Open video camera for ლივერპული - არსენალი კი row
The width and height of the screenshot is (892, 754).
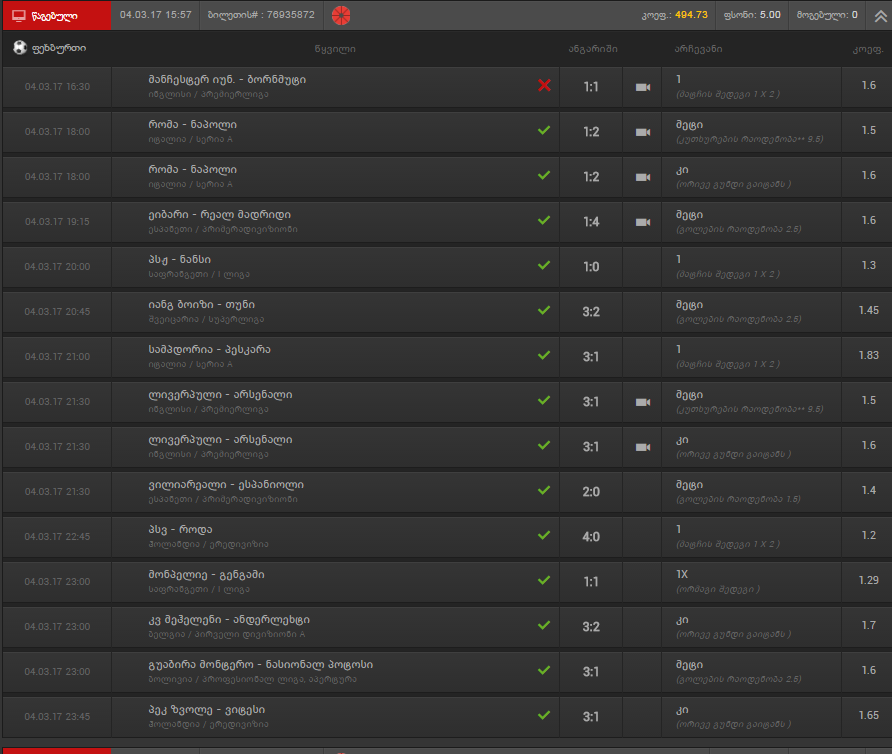coord(643,447)
